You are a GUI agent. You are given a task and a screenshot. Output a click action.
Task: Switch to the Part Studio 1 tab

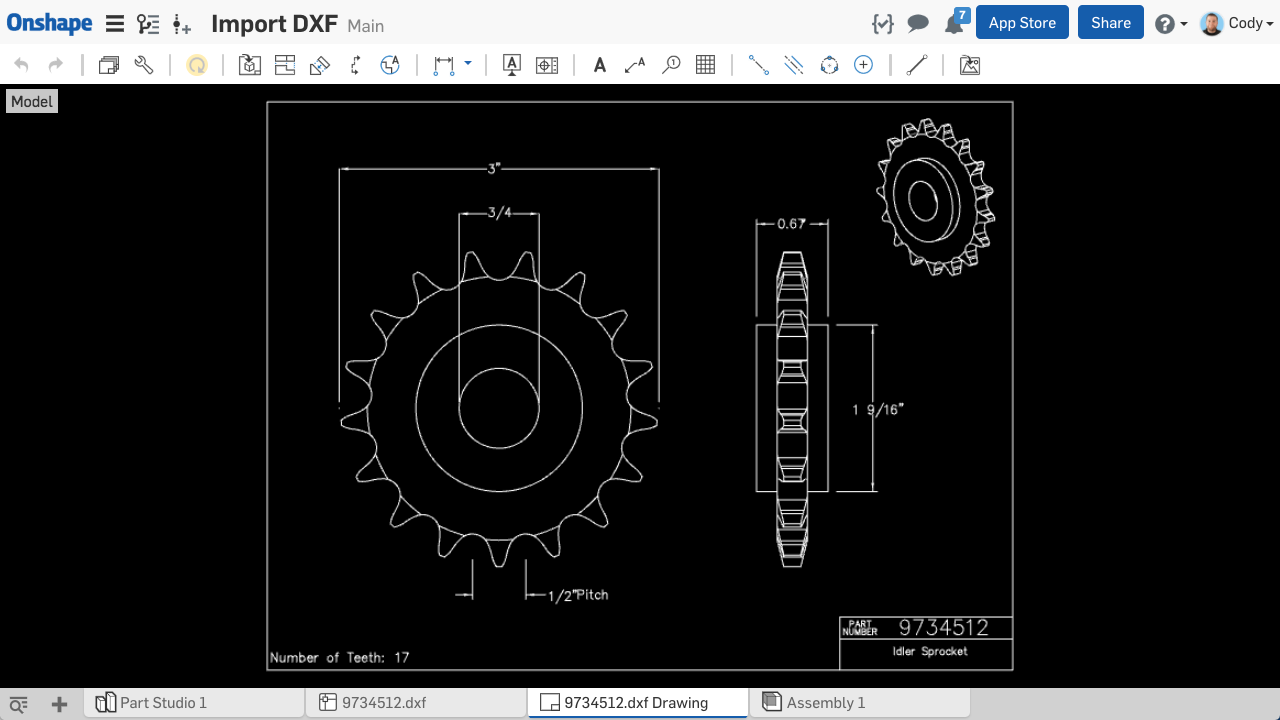(193, 703)
